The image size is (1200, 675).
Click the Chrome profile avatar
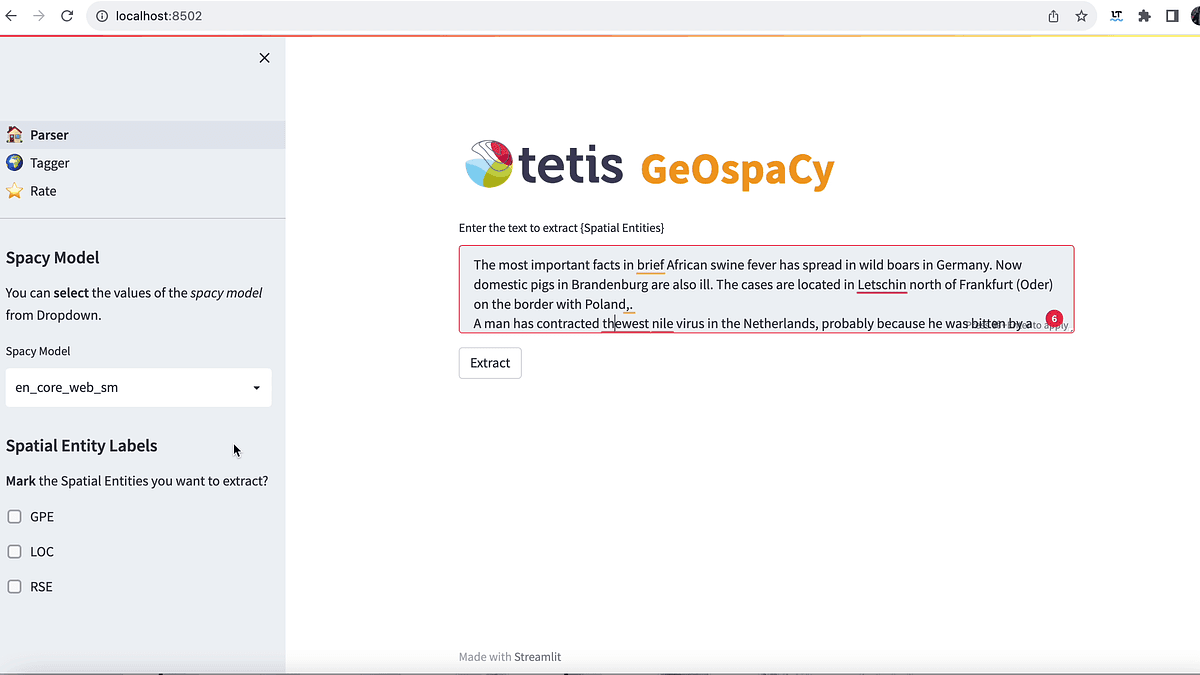click(1196, 16)
